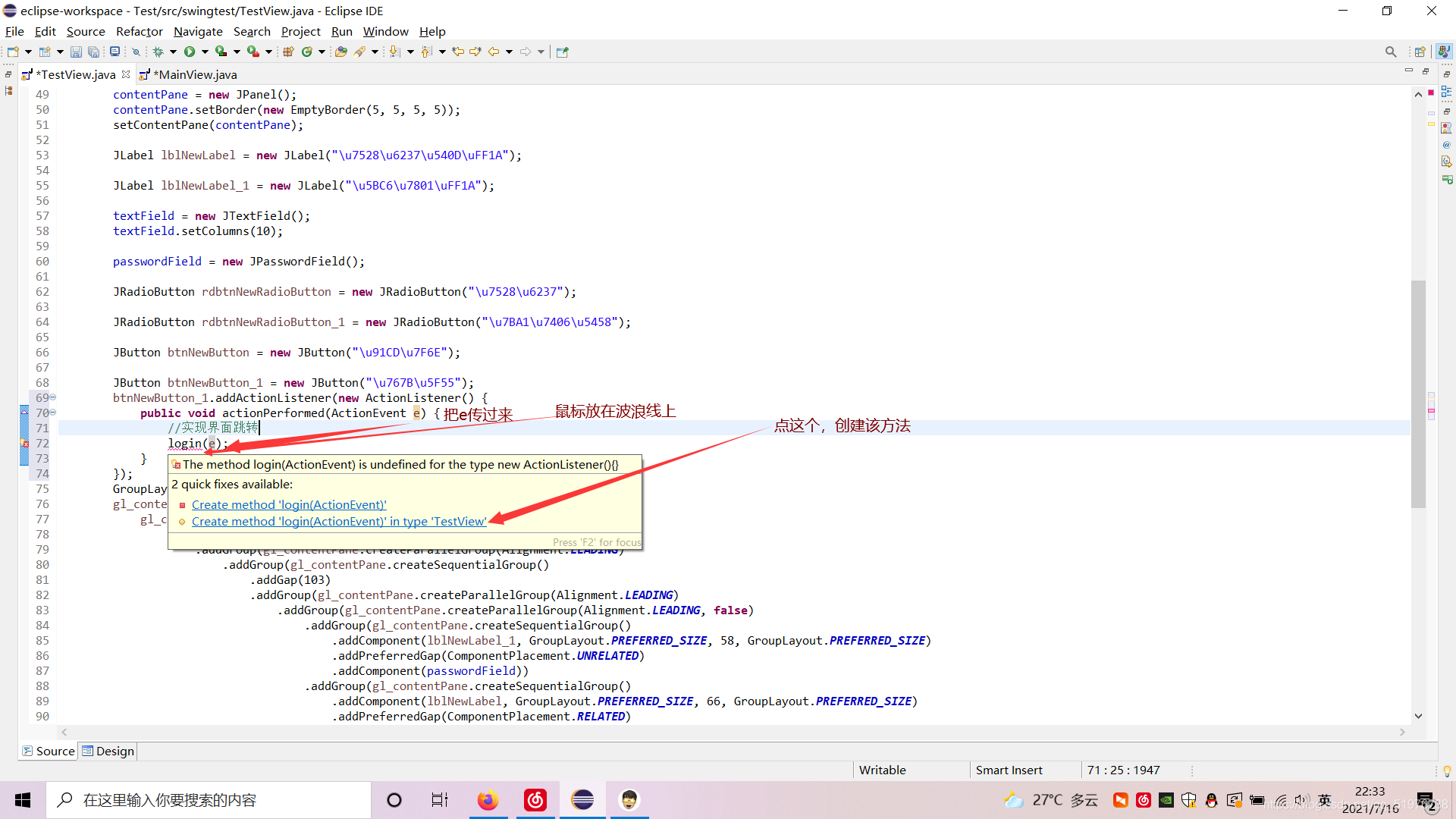Open the Open Type toolbar icon
This screenshot has height=819, width=1456.
pos(340,51)
